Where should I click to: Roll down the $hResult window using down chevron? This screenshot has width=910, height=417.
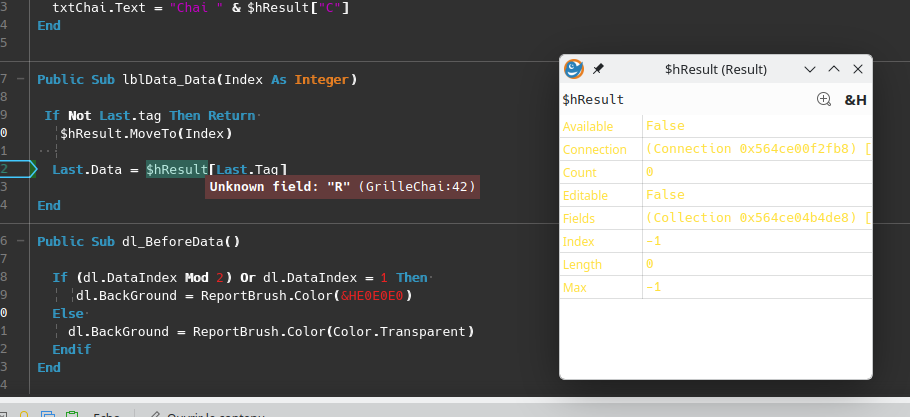pyautogui.click(x=810, y=69)
